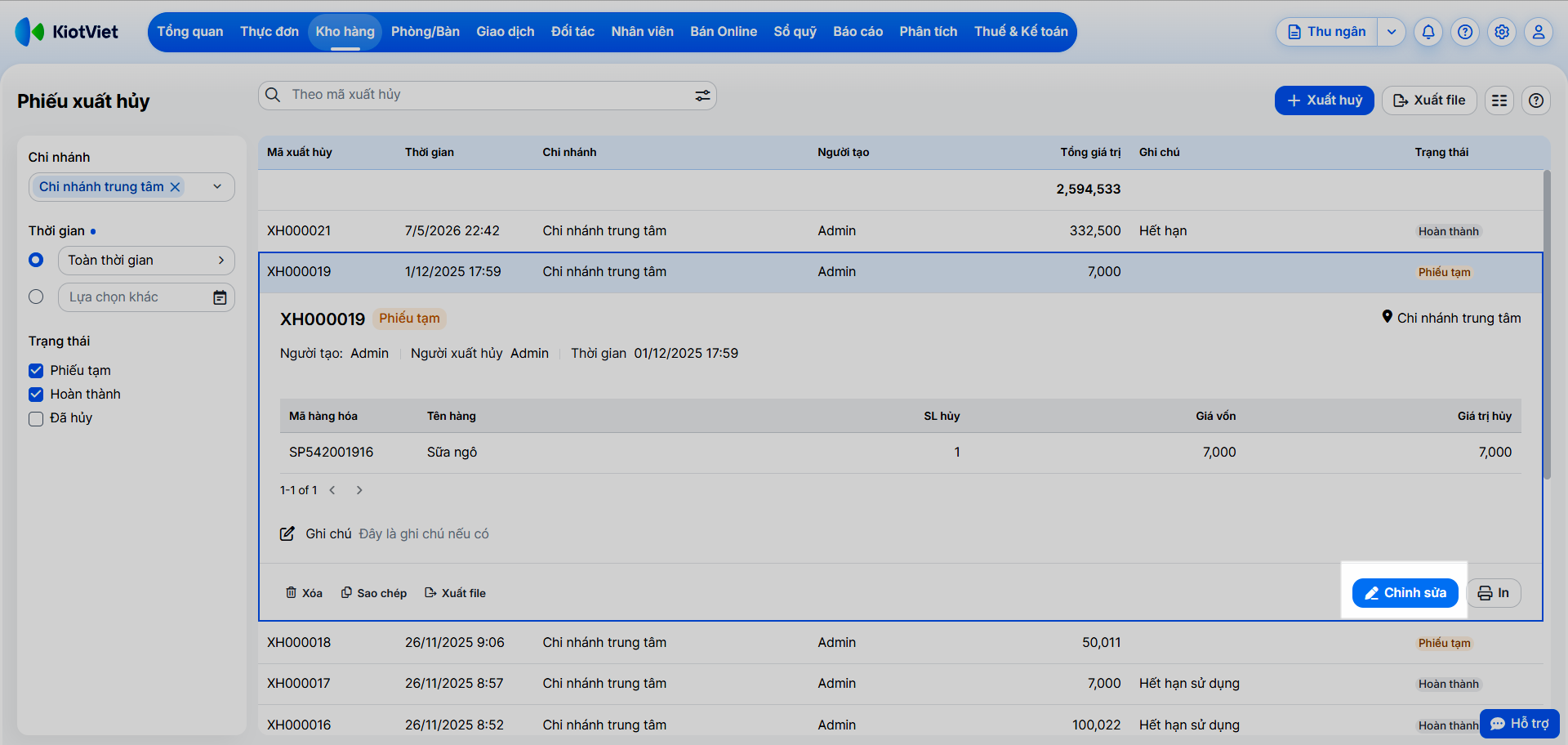Click the search filter sliders icon
The width and height of the screenshot is (1568, 745).
702,96
